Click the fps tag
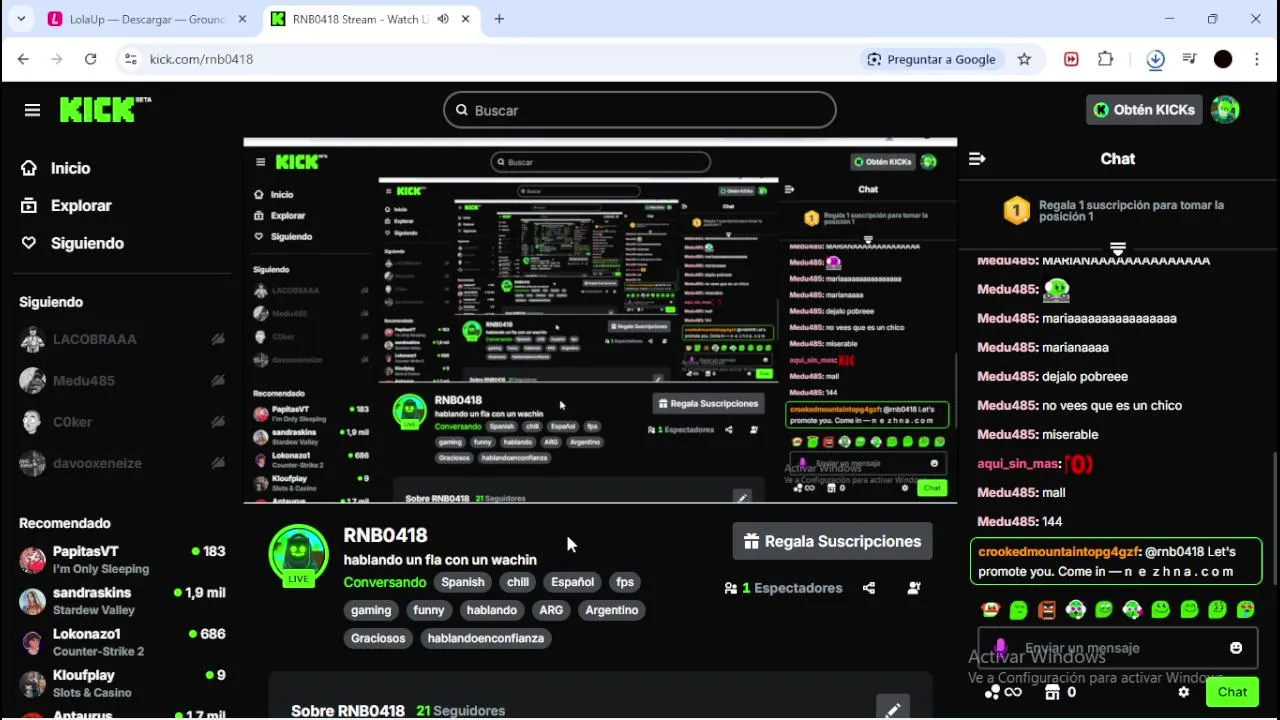This screenshot has width=1280, height=720. (x=625, y=582)
